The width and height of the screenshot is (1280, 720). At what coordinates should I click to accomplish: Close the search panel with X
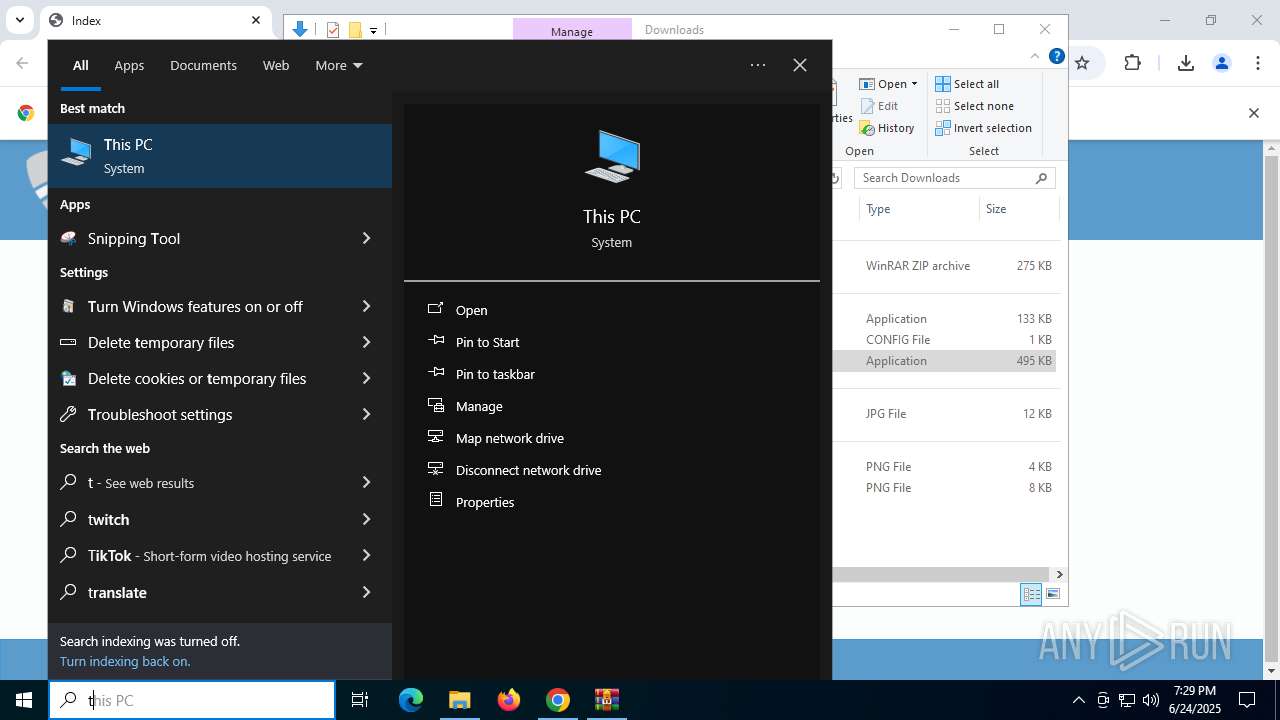tap(800, 65)
